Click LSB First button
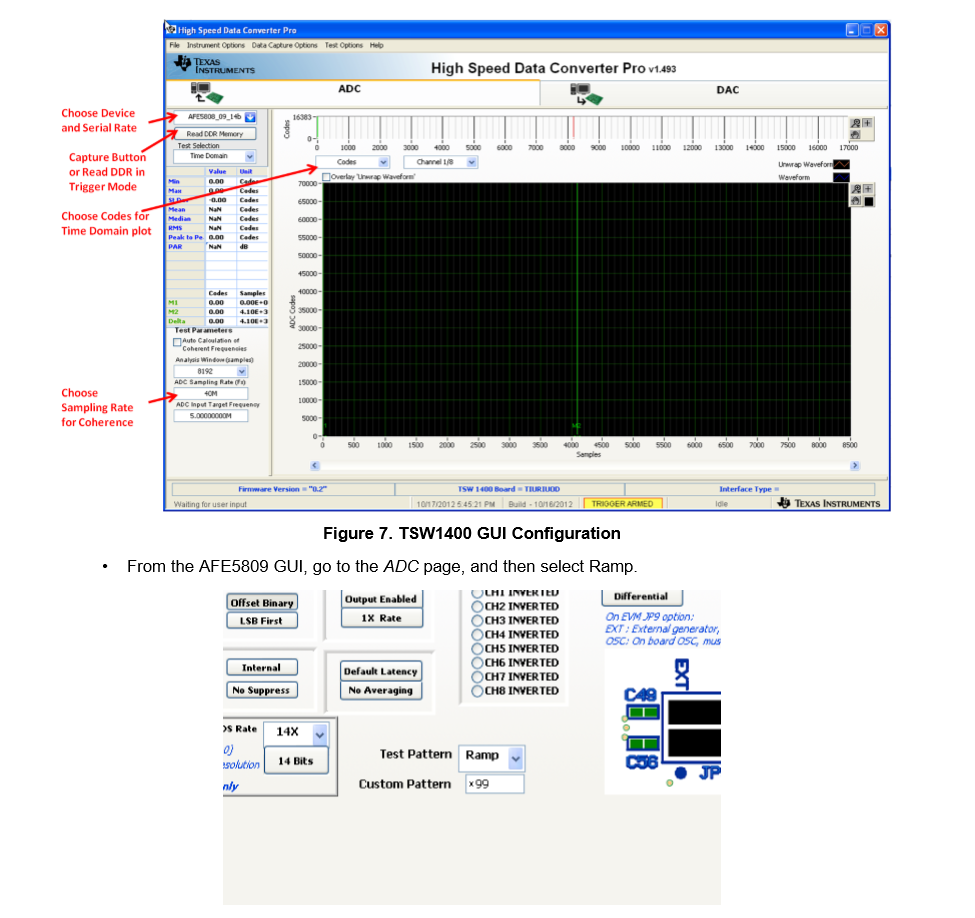Viewport: 975px width, 918px height. pos(262,621)
